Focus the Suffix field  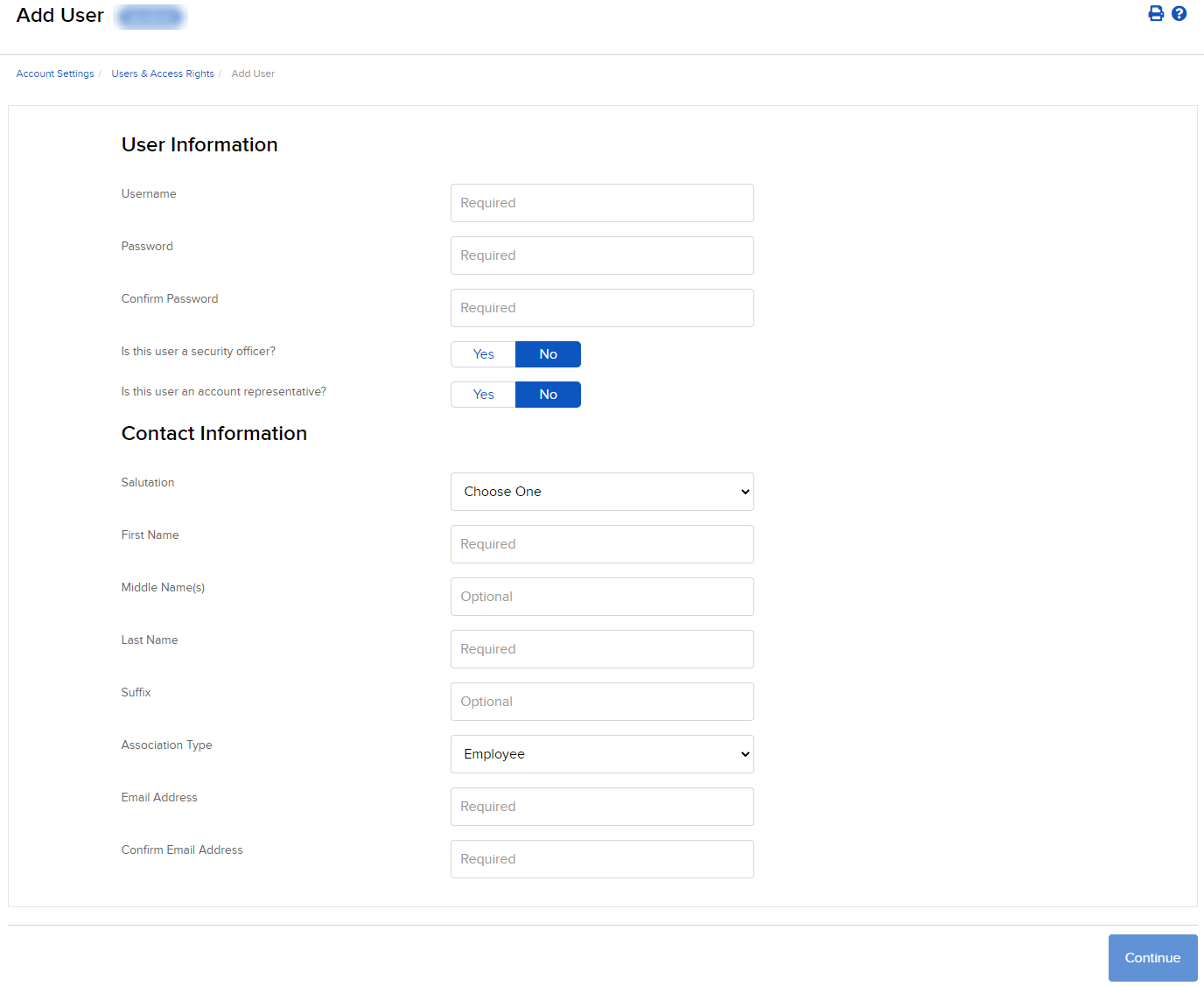point(602,702)
